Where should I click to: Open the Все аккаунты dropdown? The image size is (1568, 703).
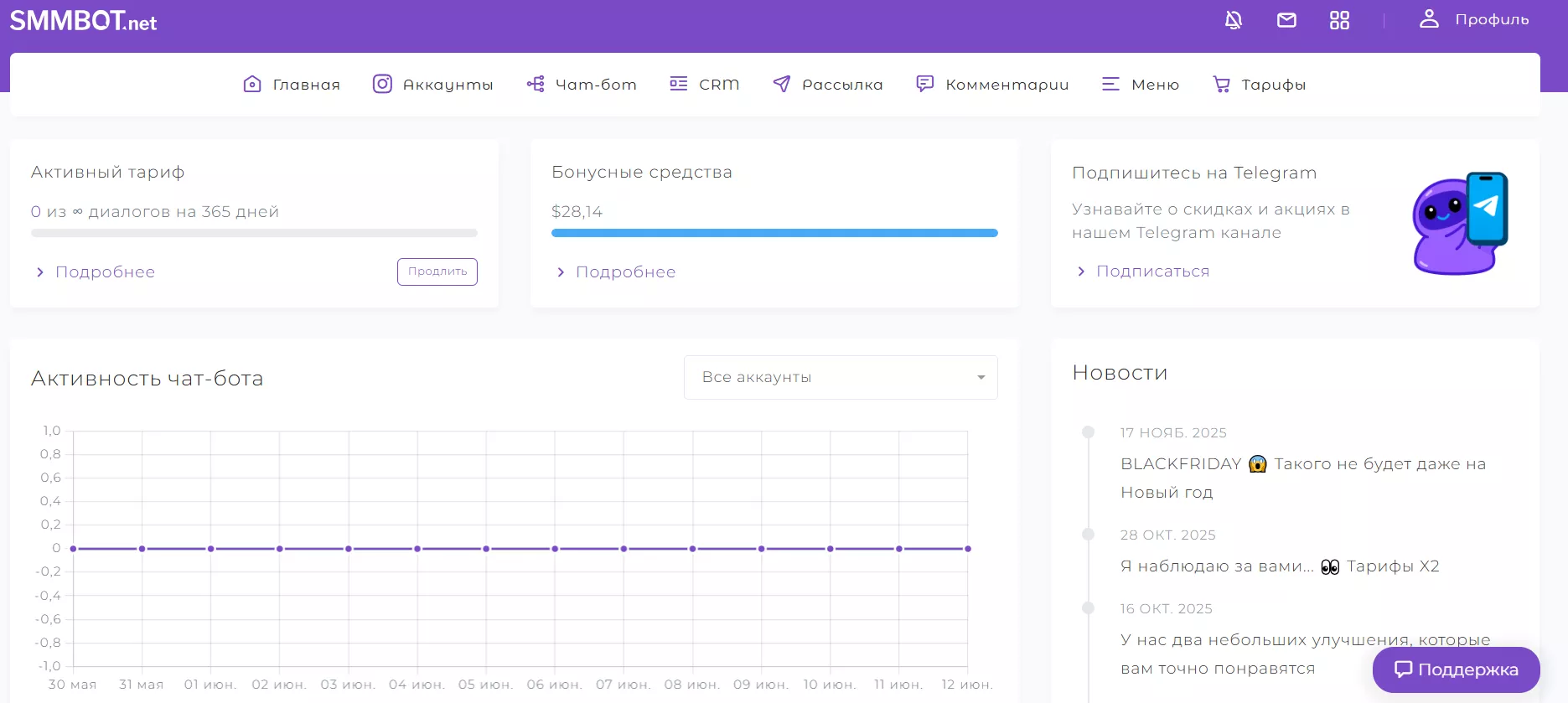pyautogui.click(x=841, y=377)
